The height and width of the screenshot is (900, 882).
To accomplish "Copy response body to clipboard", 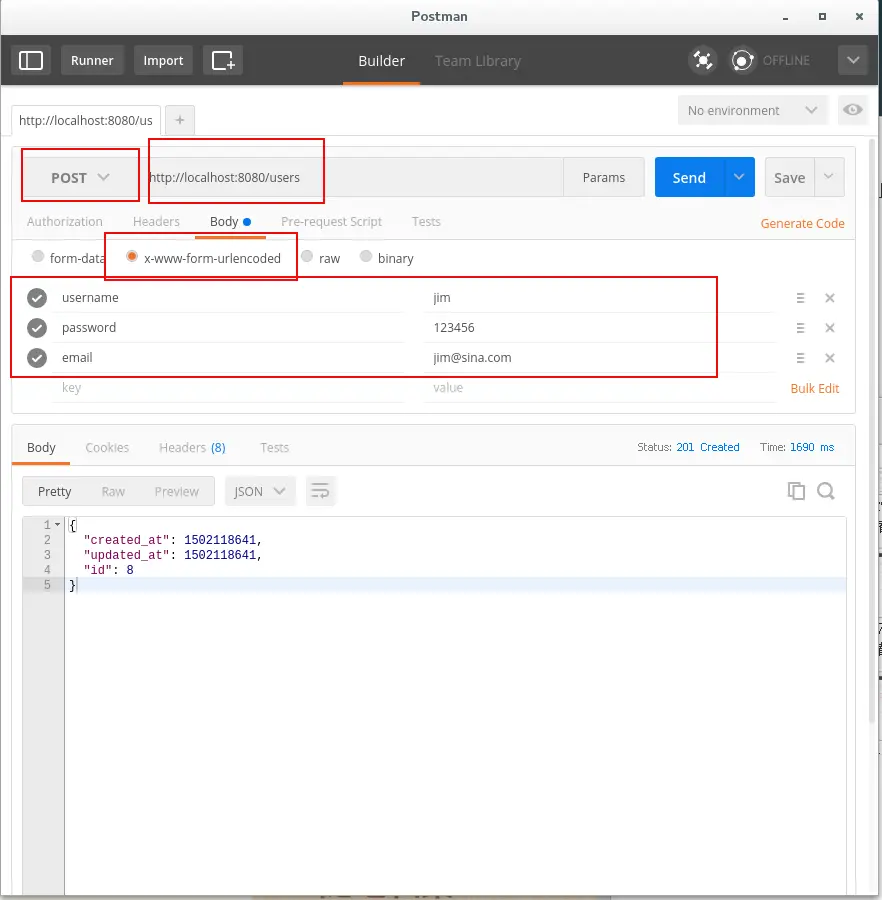I will [x=796, y=491].
